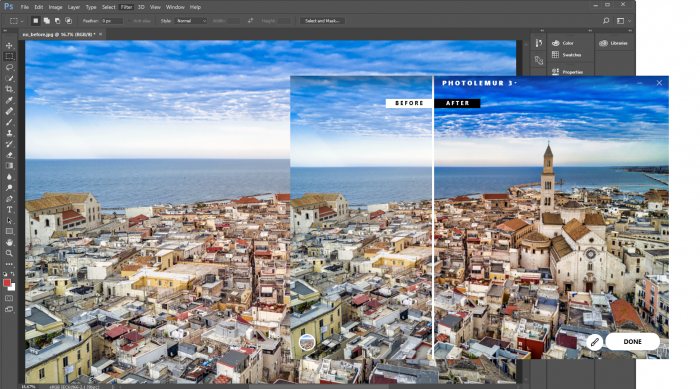Open the File menu
Image resolution: width=700 pixels, height=389 pixels.
[x=25, y=7]
